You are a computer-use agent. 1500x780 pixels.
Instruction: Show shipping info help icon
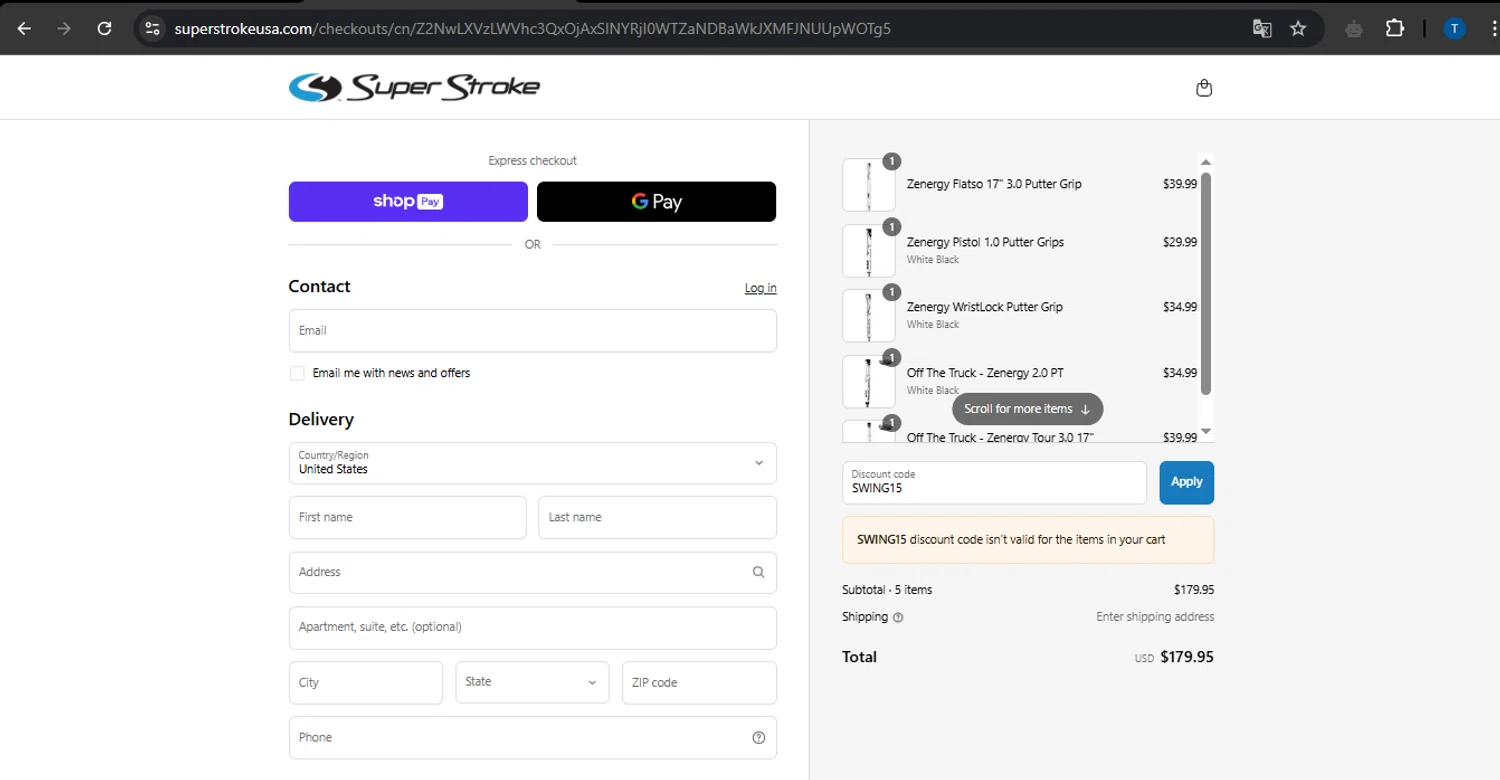tap(898, 617)
